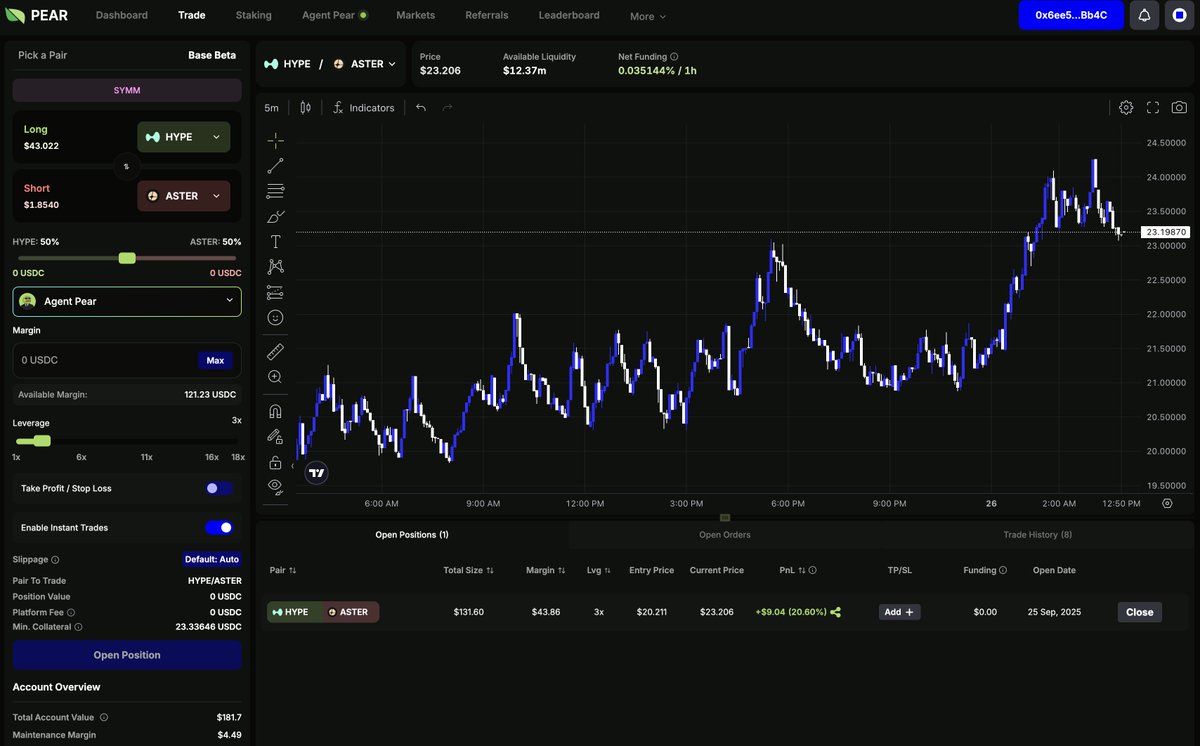Take a chart snapshot with camera icon
This screenshot has height=746, width=1200.
tap(1179, 108)
